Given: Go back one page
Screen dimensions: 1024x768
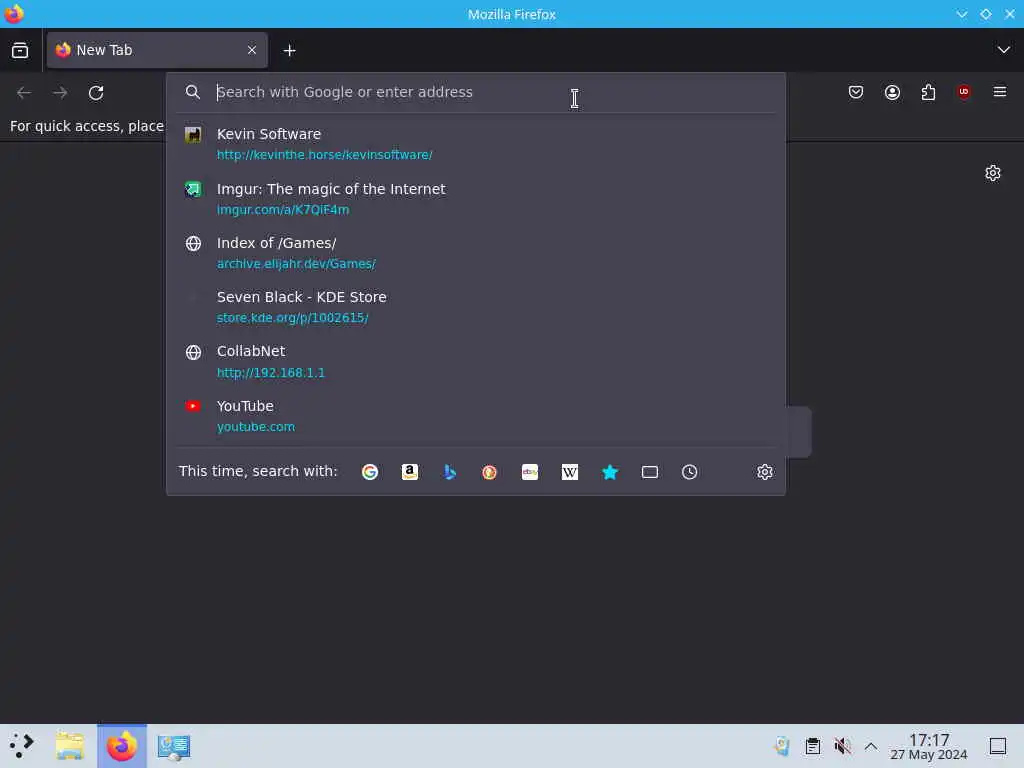Looking at the screenshot, I should [24, 93].
